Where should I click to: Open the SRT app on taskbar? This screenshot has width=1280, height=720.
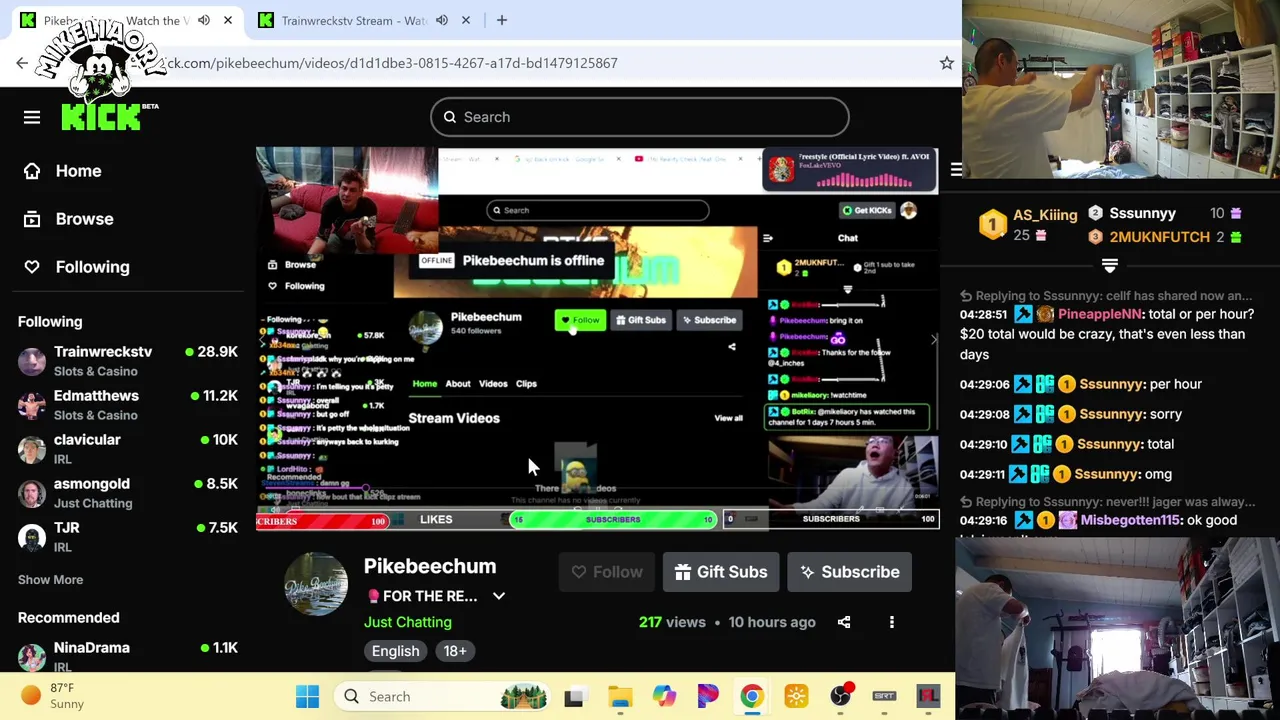(884, 696)
